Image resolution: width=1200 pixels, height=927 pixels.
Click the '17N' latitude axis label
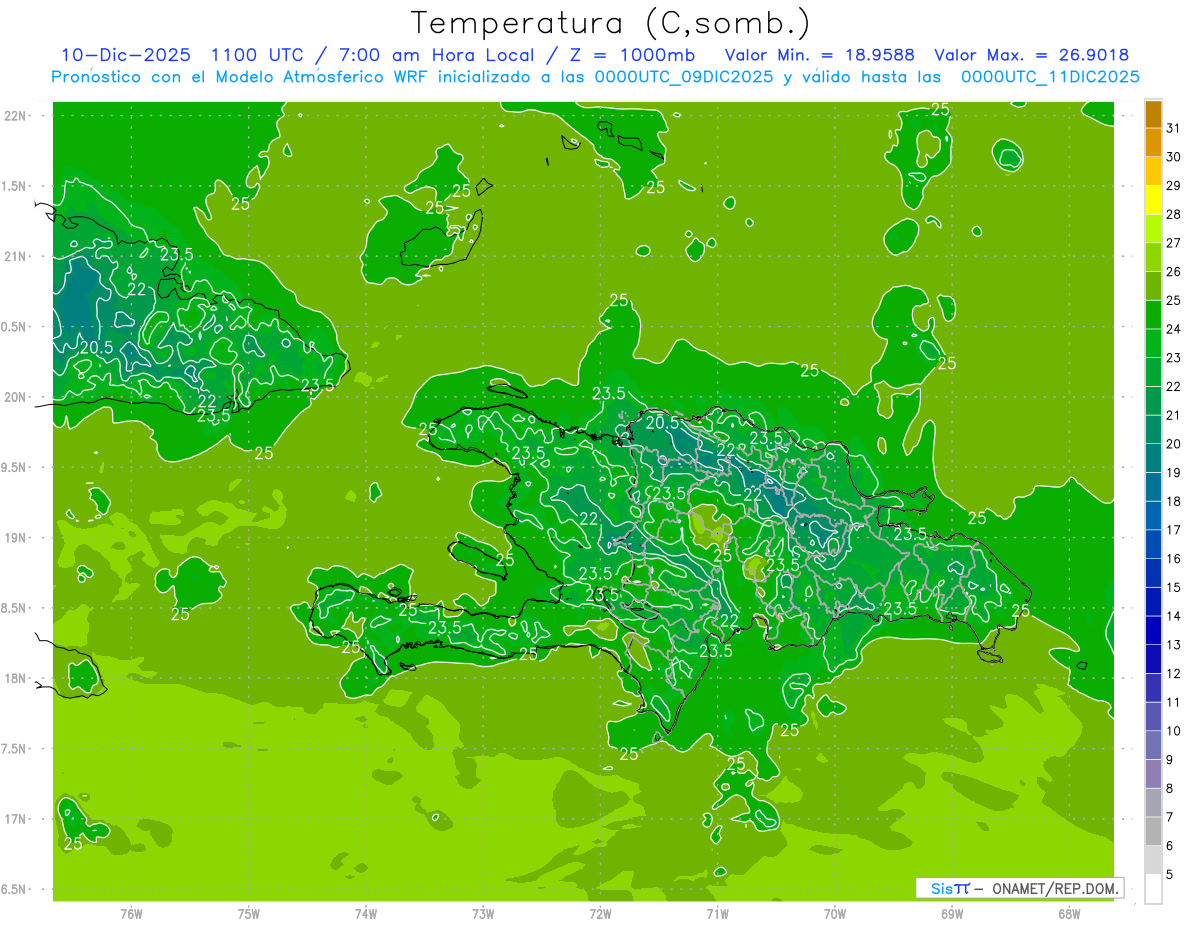(16, 819)
